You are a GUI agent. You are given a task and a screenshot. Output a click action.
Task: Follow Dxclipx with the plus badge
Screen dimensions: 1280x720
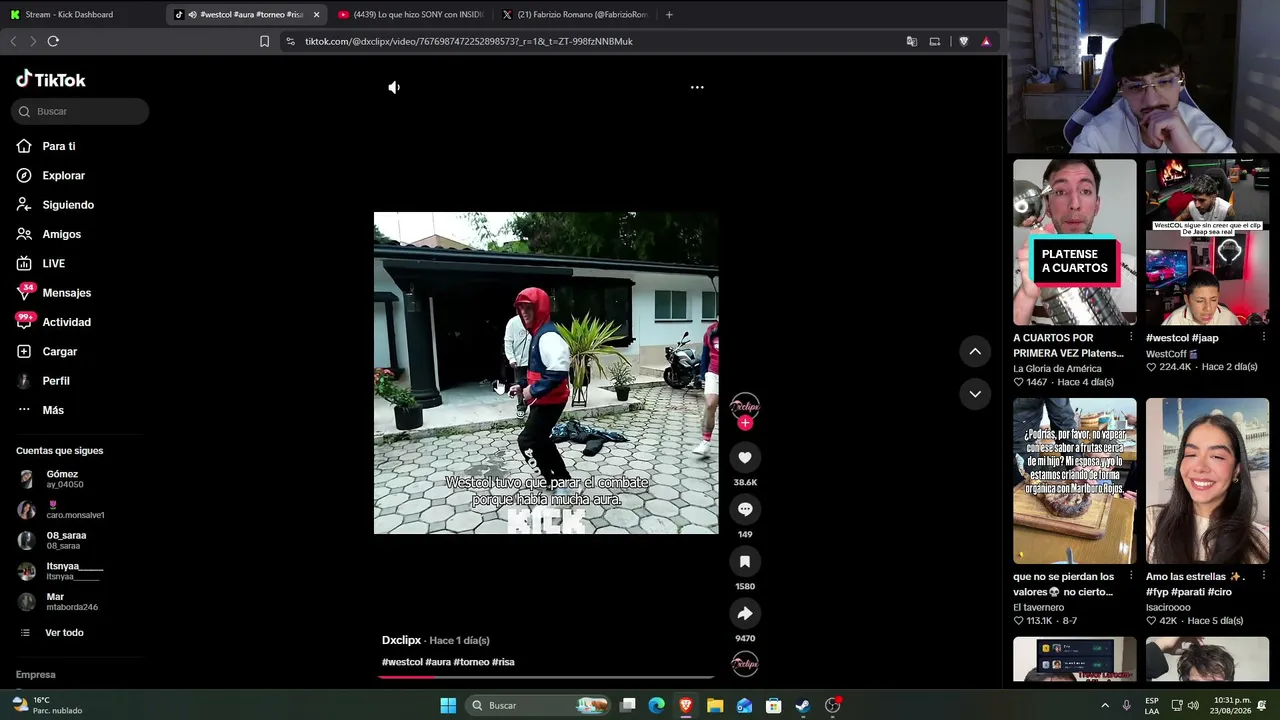point(745,423)
